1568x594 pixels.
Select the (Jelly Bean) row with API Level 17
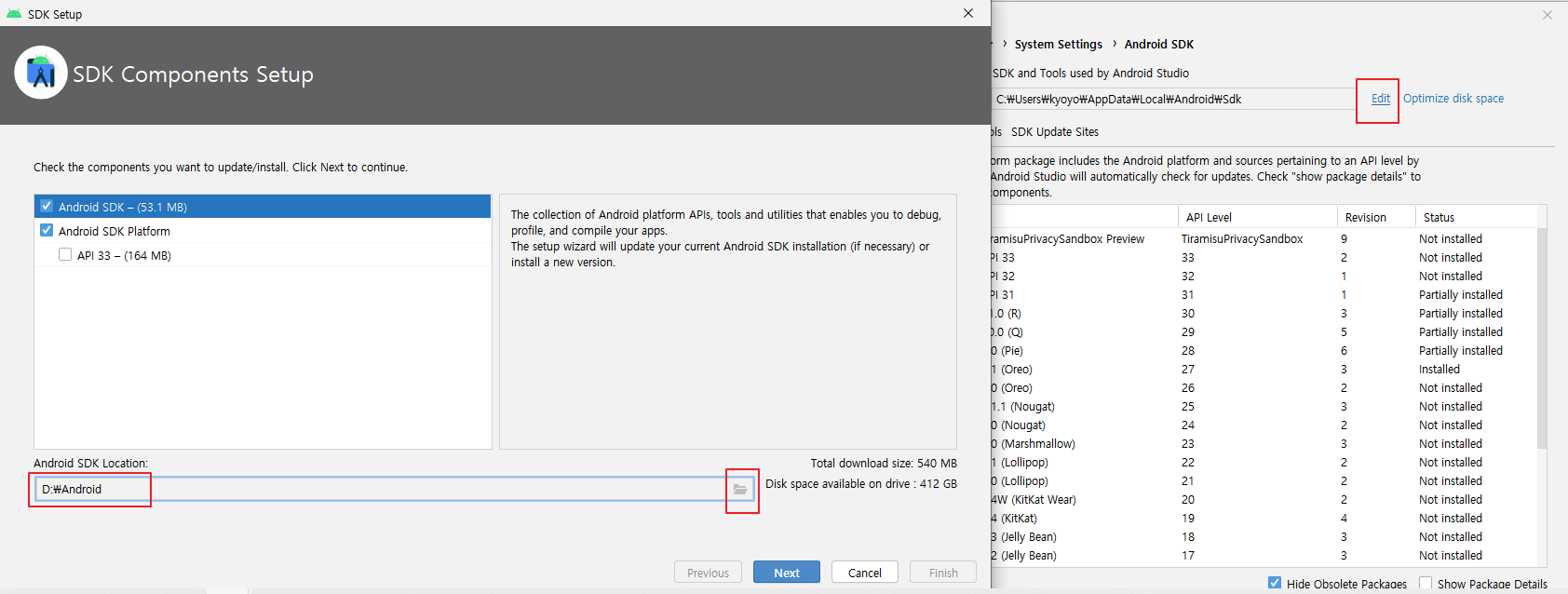click(x=1264, y=556)
